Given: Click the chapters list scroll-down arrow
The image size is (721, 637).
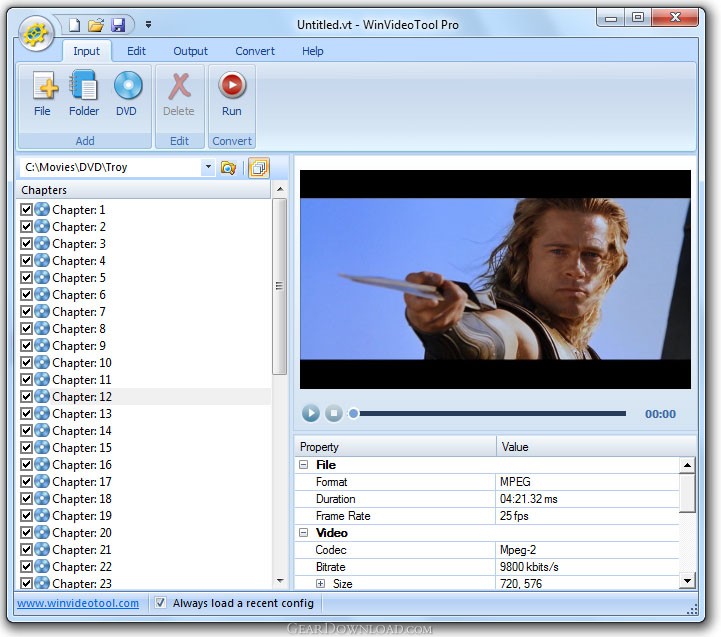Looking at the screenshot, I should click(x=280, y=581).
